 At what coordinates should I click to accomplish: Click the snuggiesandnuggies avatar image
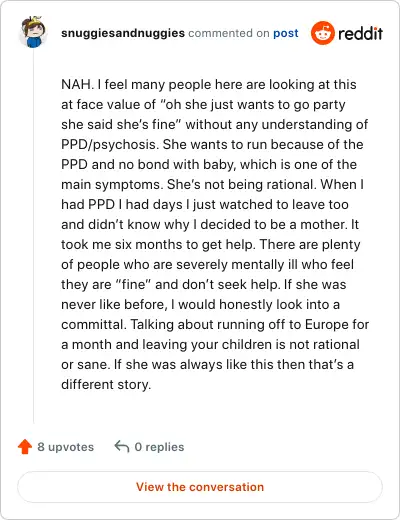tap(33, 32)
